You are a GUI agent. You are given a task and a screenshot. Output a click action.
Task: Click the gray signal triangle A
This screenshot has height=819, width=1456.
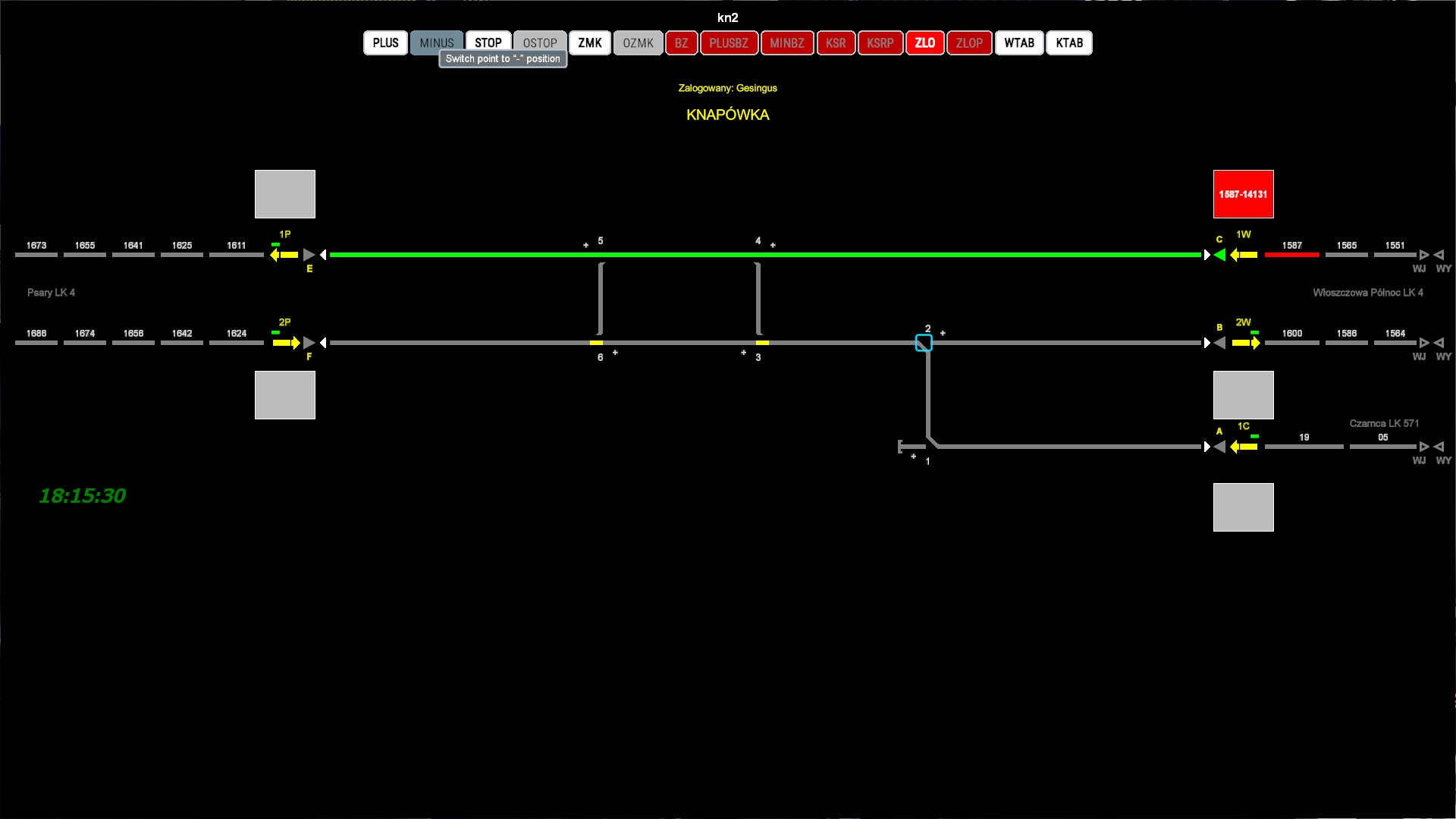point(1219,447)
